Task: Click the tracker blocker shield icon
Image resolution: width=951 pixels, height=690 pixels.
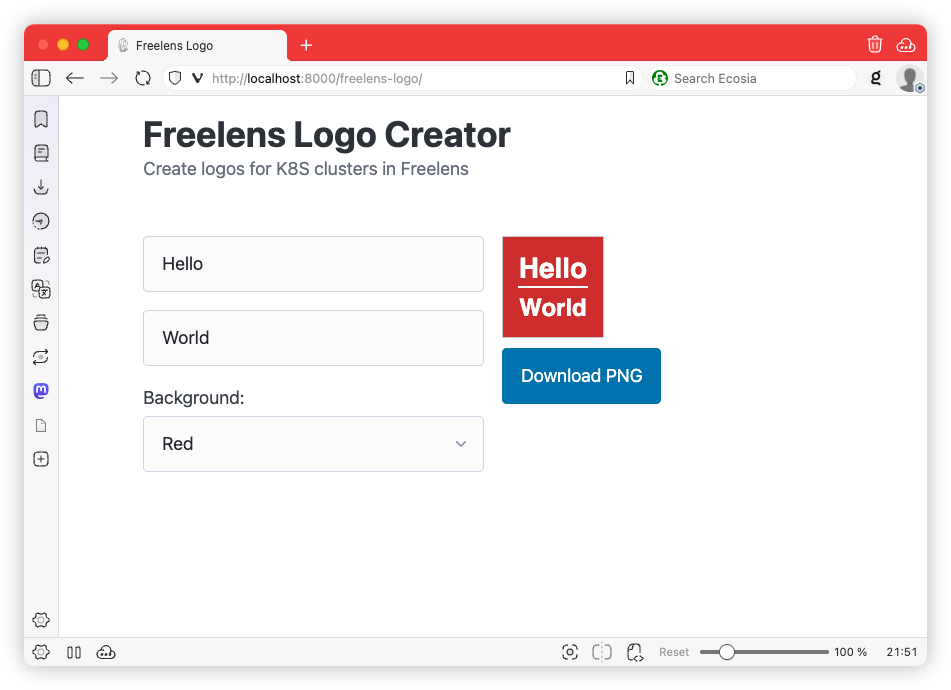Action: coord(175,78)
